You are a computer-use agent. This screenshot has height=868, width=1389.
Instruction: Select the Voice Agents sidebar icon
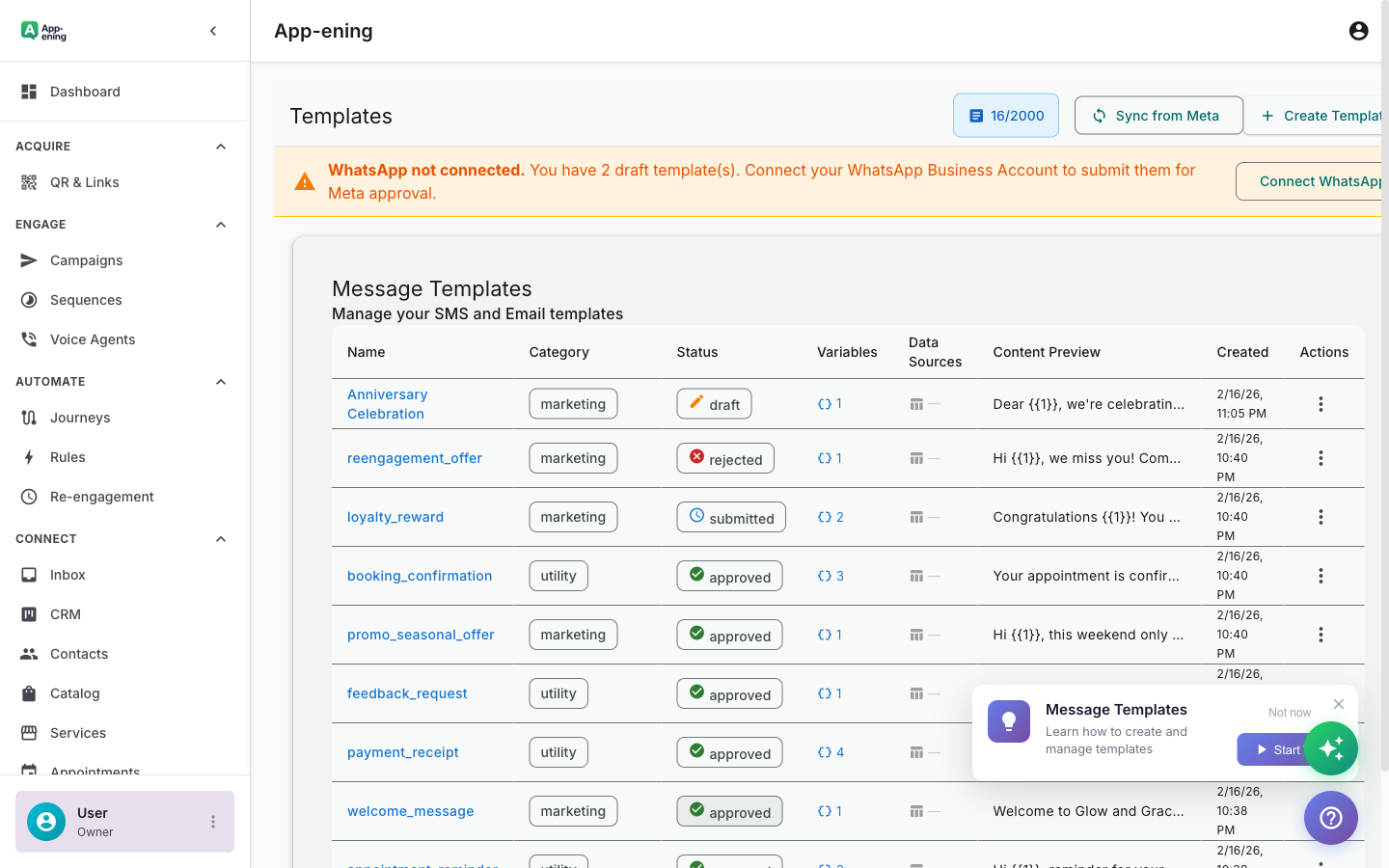click(28, 339)
